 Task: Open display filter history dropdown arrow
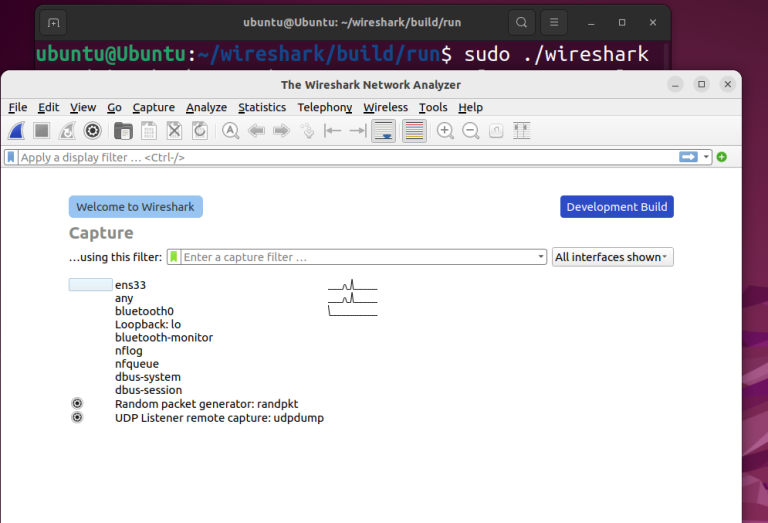pyautogui.click(x=707, y=157)
